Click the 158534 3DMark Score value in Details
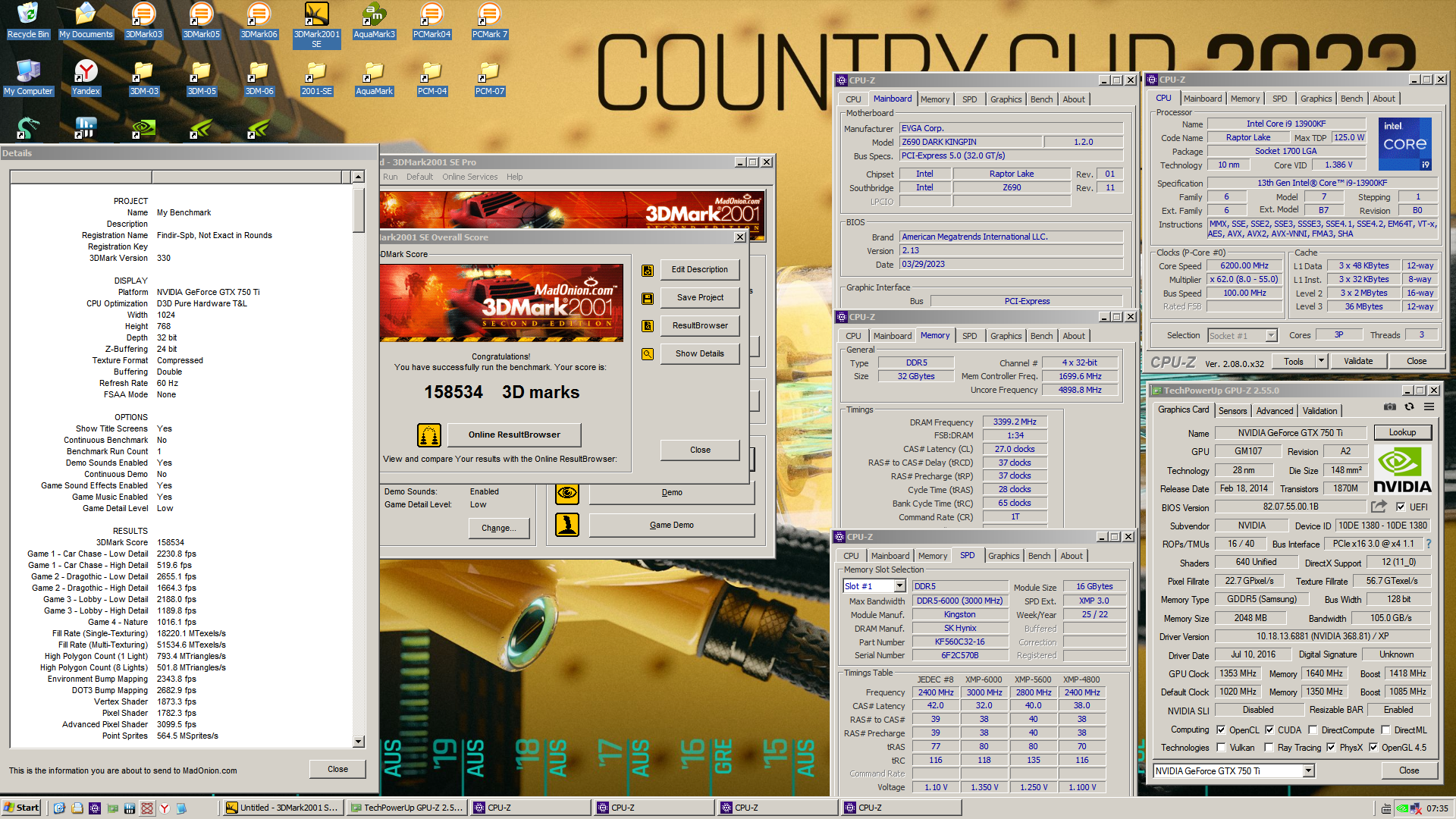The height and width of the screenshot is (819, 1456). [x=170, y=543]
